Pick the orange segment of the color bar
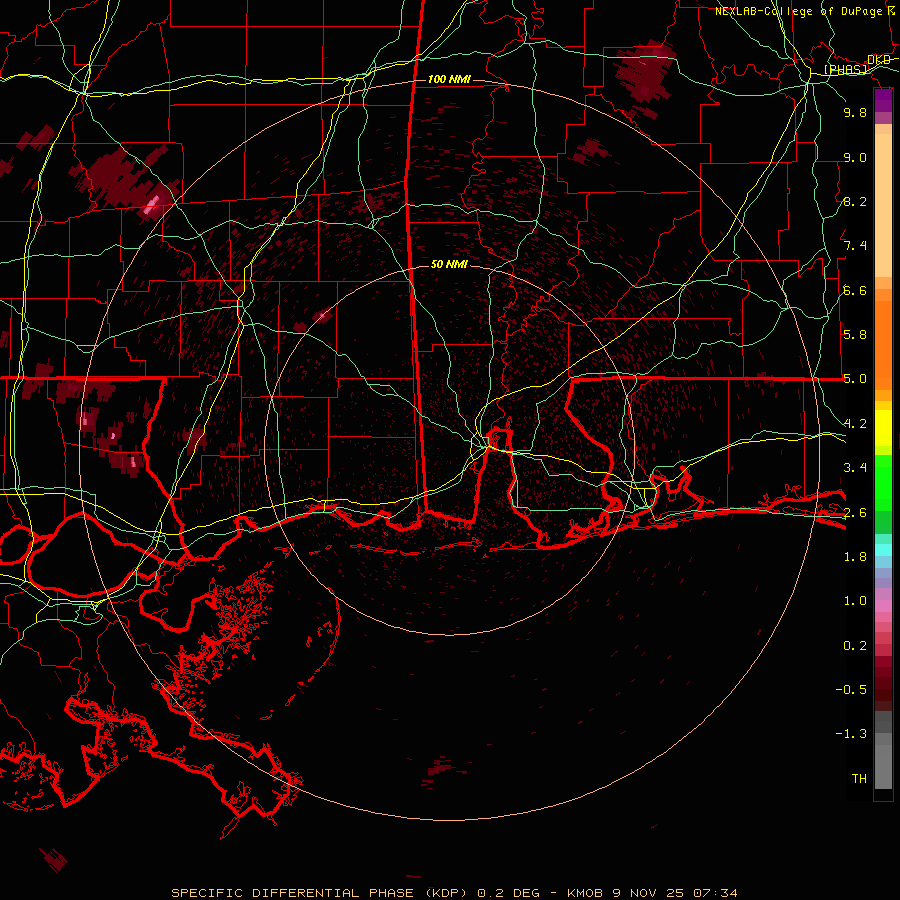The width and height of the screenshot is (900, 900). [883, 345]
